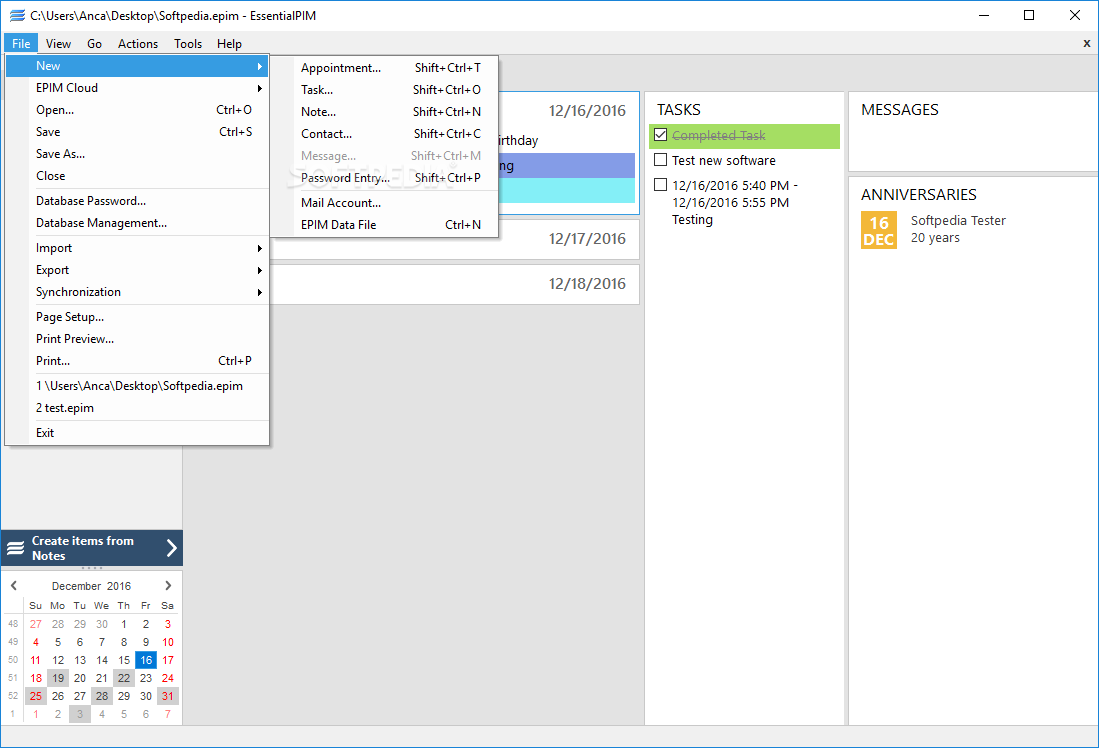Select December 28 in mini calendar
Screen dimensions: 1099x748
102,696
